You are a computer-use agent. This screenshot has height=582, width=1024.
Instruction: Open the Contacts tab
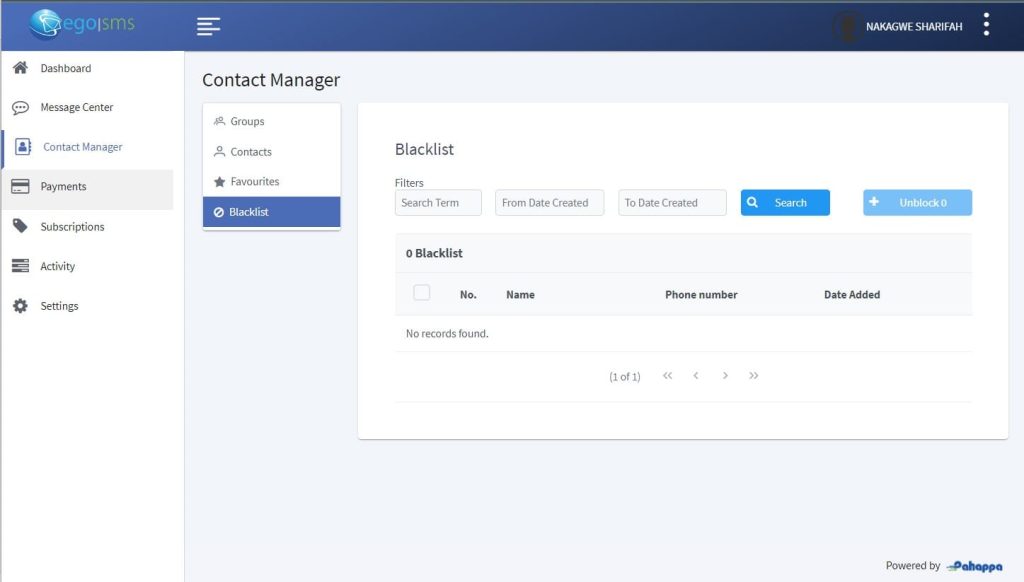(x=251, y=152)
